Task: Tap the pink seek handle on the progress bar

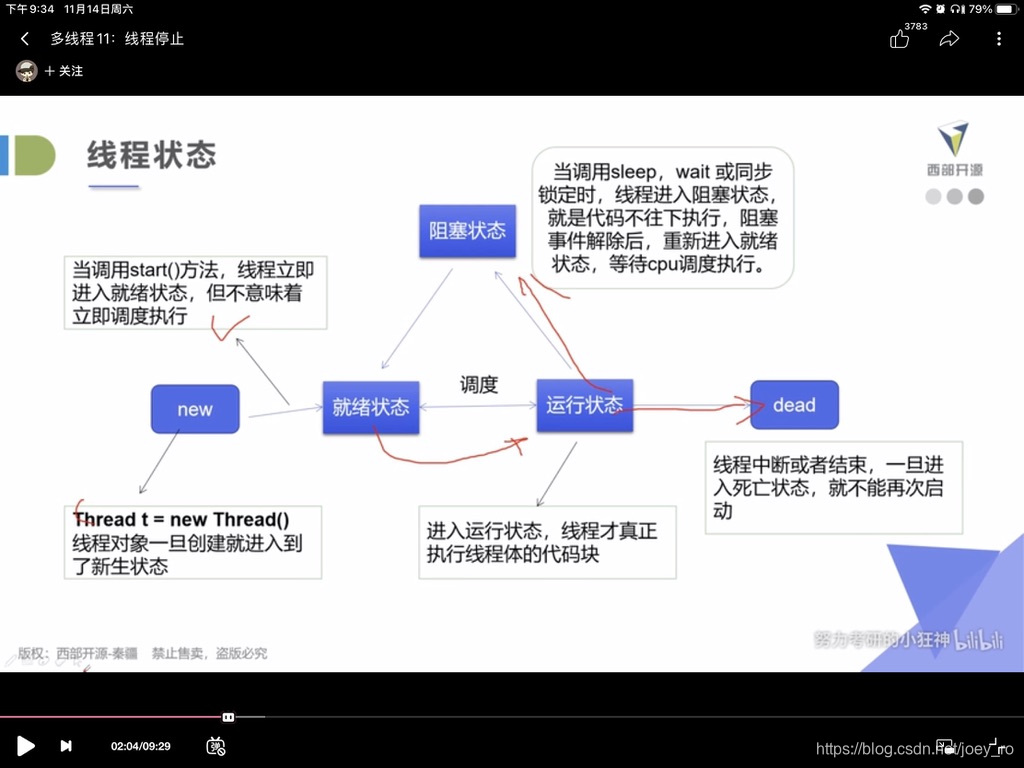Action: click(228, 717)
